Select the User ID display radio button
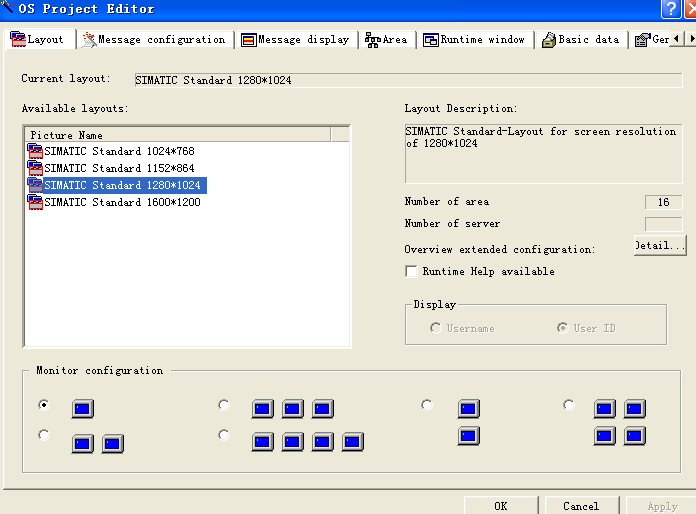The height and width of the screenshot is (514, 696). pyautogui.click(x=562, y=328)
